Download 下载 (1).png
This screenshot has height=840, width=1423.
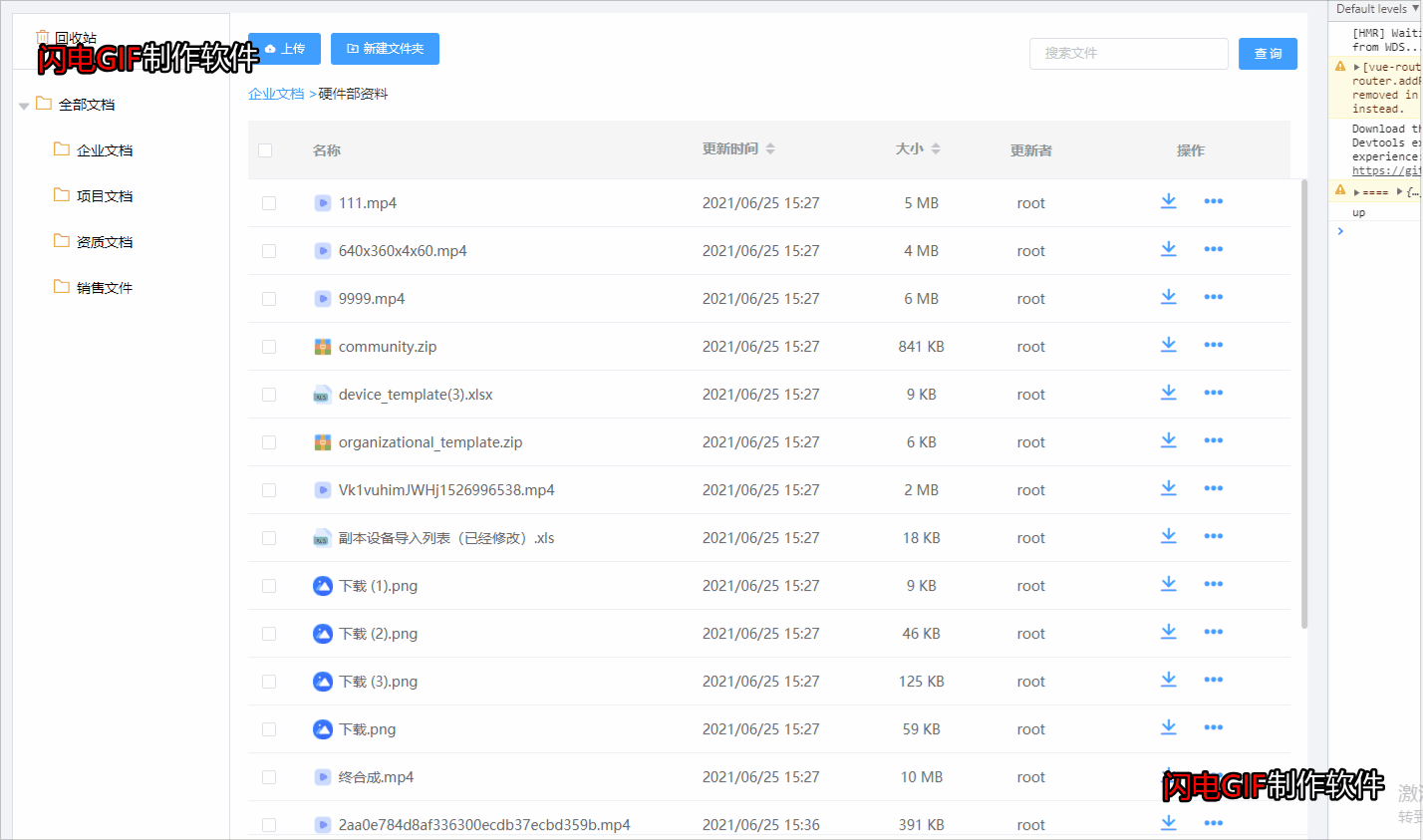point(1169,584)
